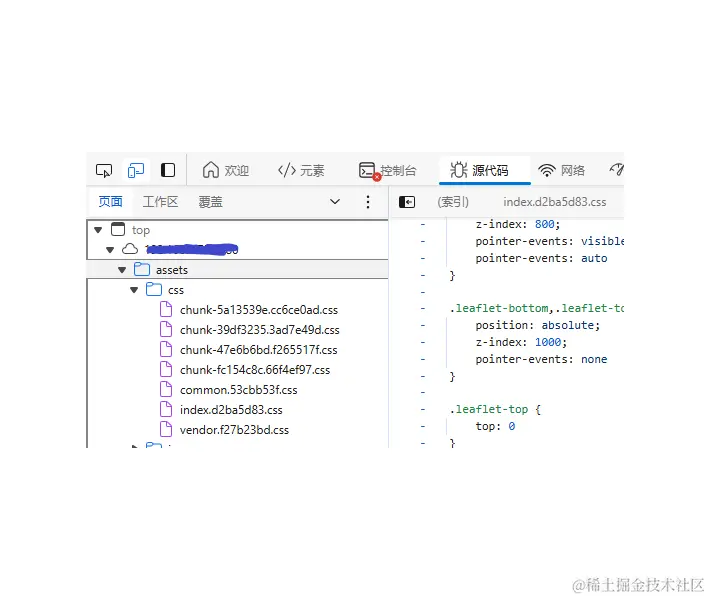
Task: Expand more navigator tabs chevron
Action: tap(335, 201)
